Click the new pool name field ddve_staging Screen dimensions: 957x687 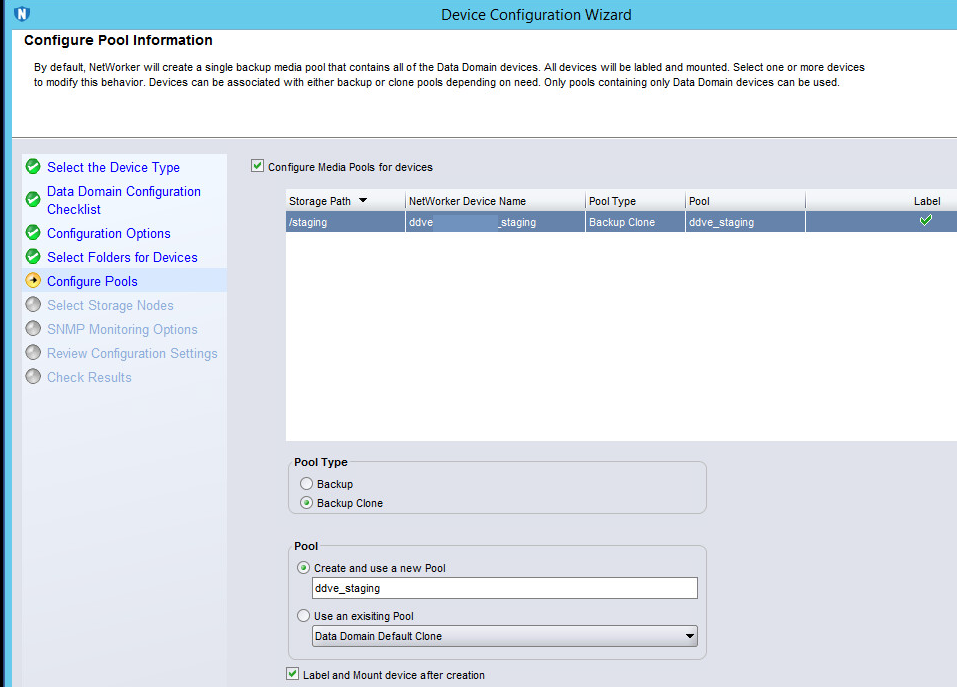tap(504, 588)
